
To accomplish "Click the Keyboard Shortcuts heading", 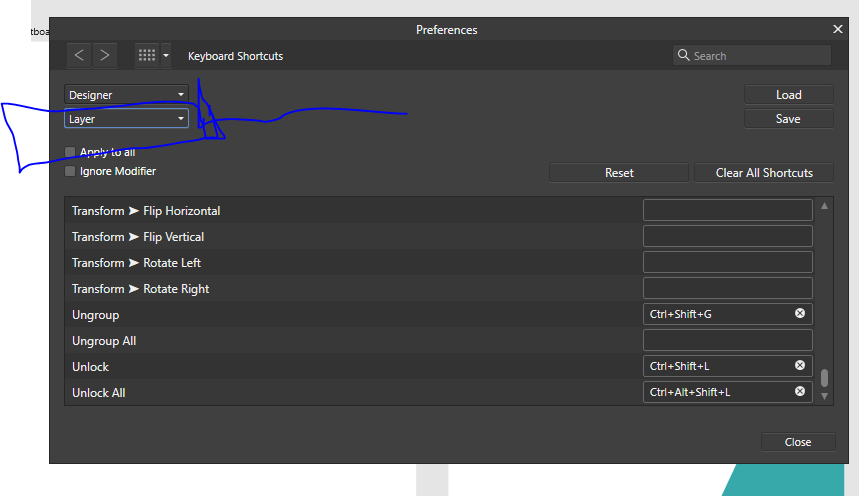I will pyautogui.click(x=236, y=56).
